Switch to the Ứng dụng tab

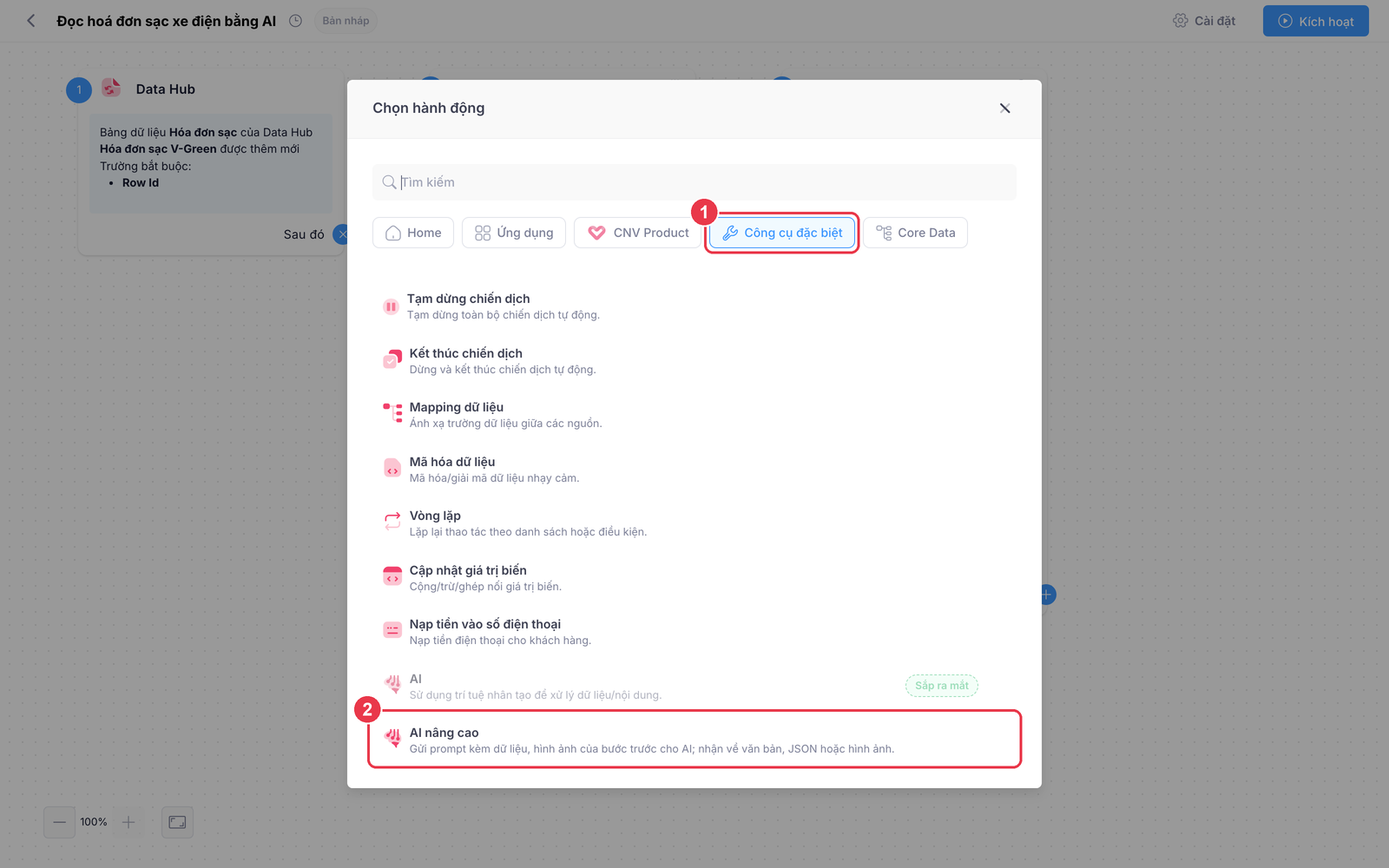point(514,233)
